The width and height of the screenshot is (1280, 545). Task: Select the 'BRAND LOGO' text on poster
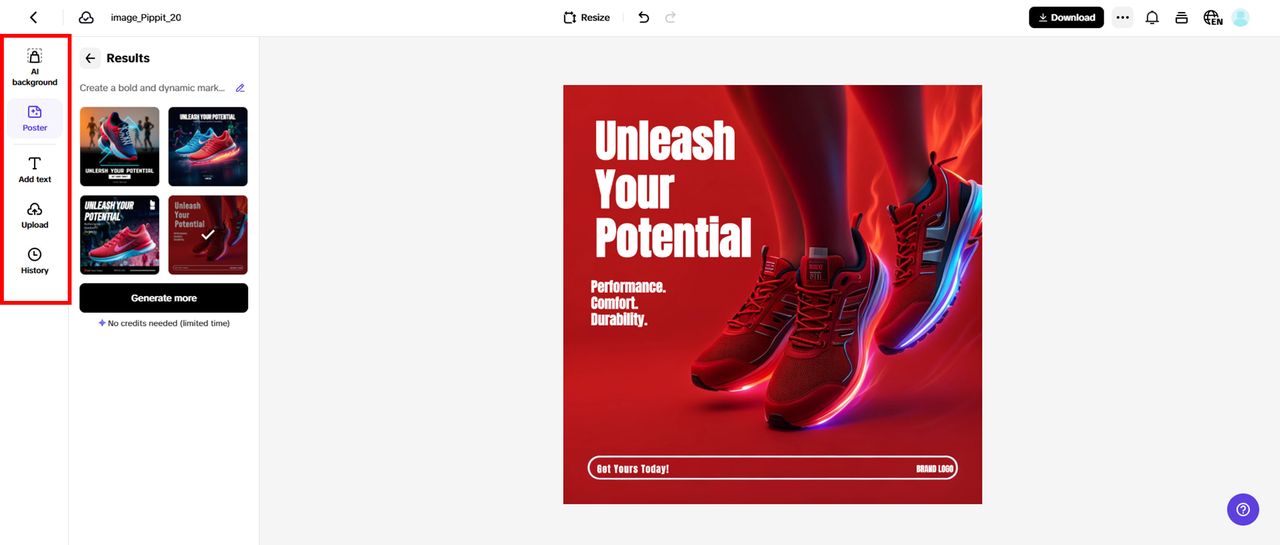point(935,468)
